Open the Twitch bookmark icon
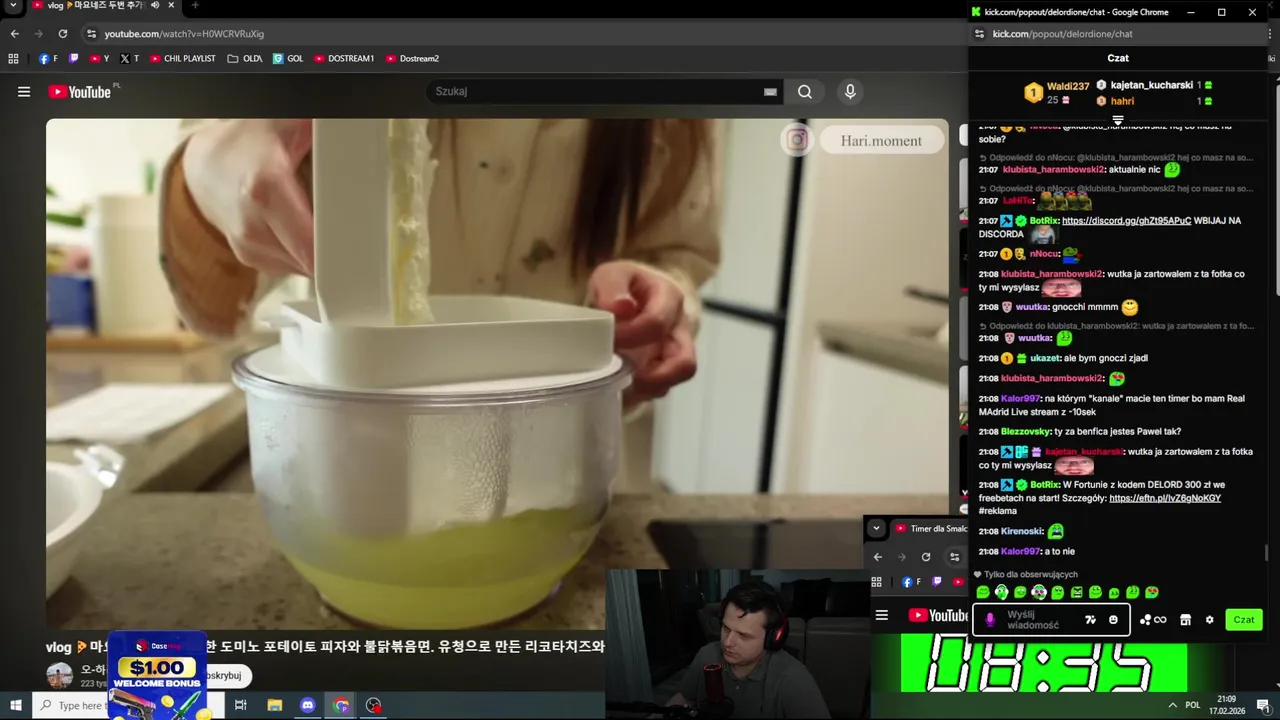This screenshot has width=1280, height=720. coord(73,59)
